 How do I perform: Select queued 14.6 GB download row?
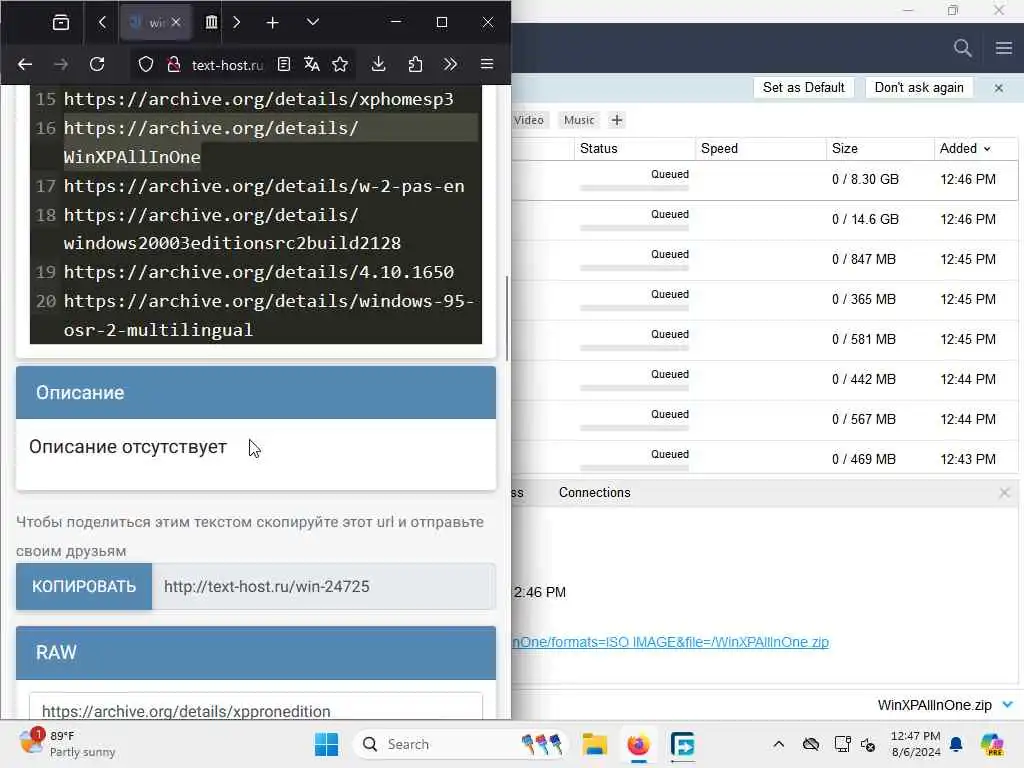(x=765, y=219)
